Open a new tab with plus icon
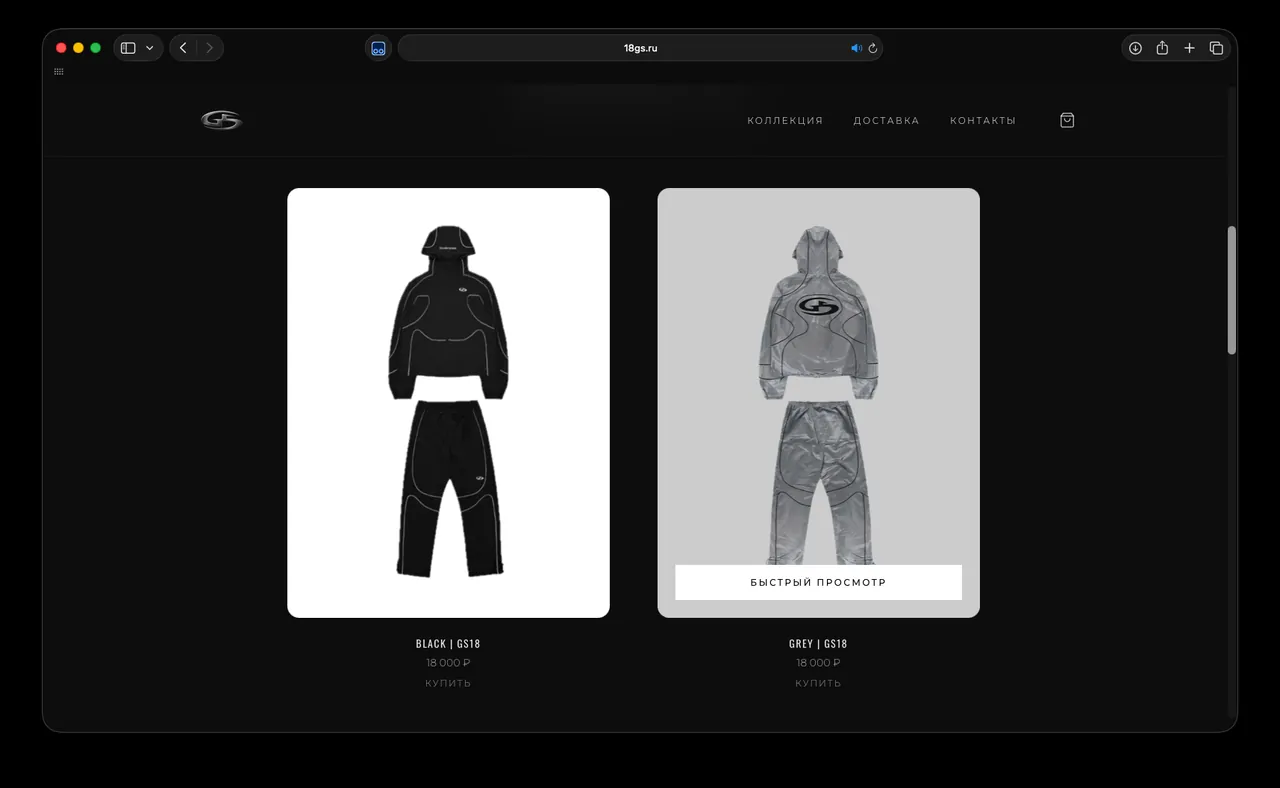Image resolution: width=1280 pixels, height=788 pixels. (x=1189, y=48)
